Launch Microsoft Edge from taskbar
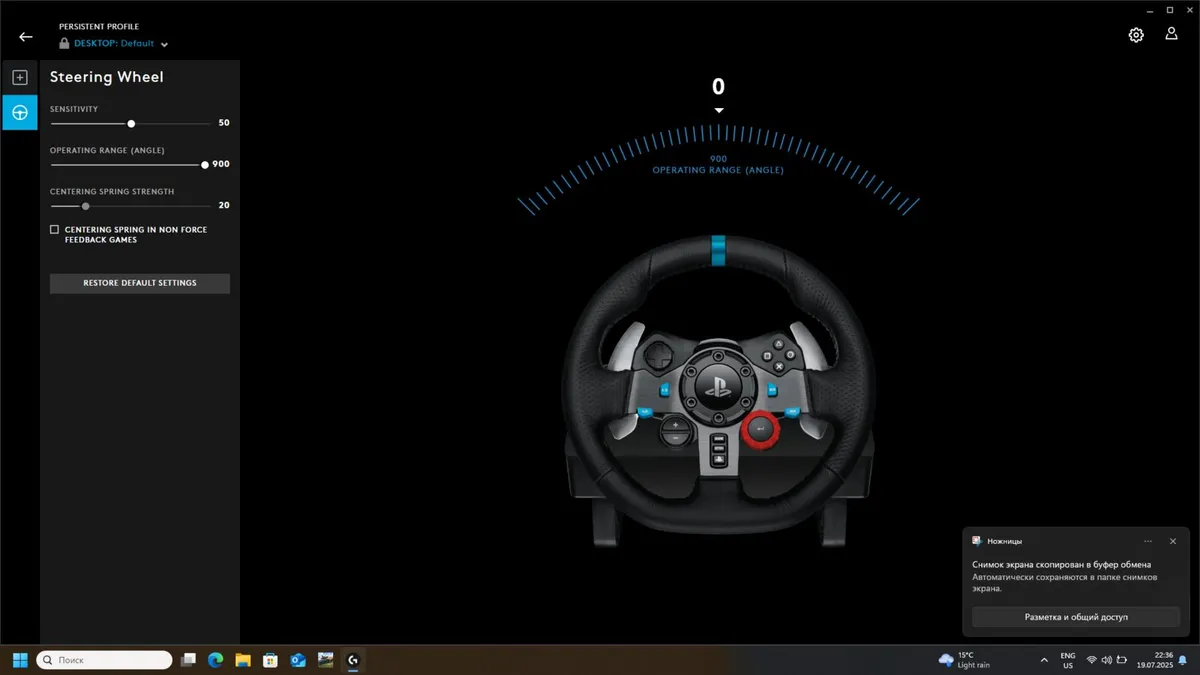The height and width of the screenshot is (675, 1200). 215,660
